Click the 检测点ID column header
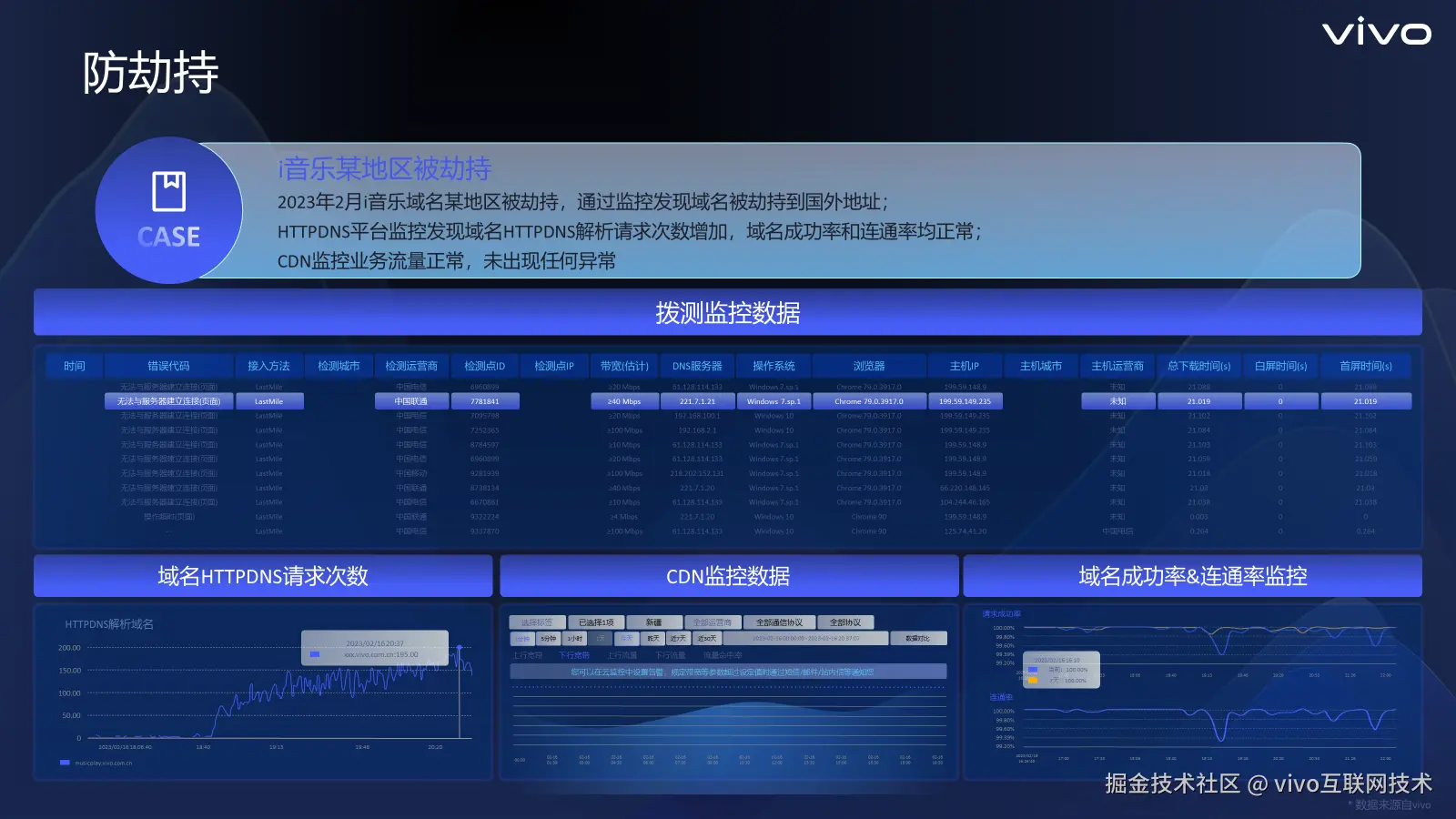Image resolution: width=1456 pixels, height=819 pixels. [x=484, y=366]
